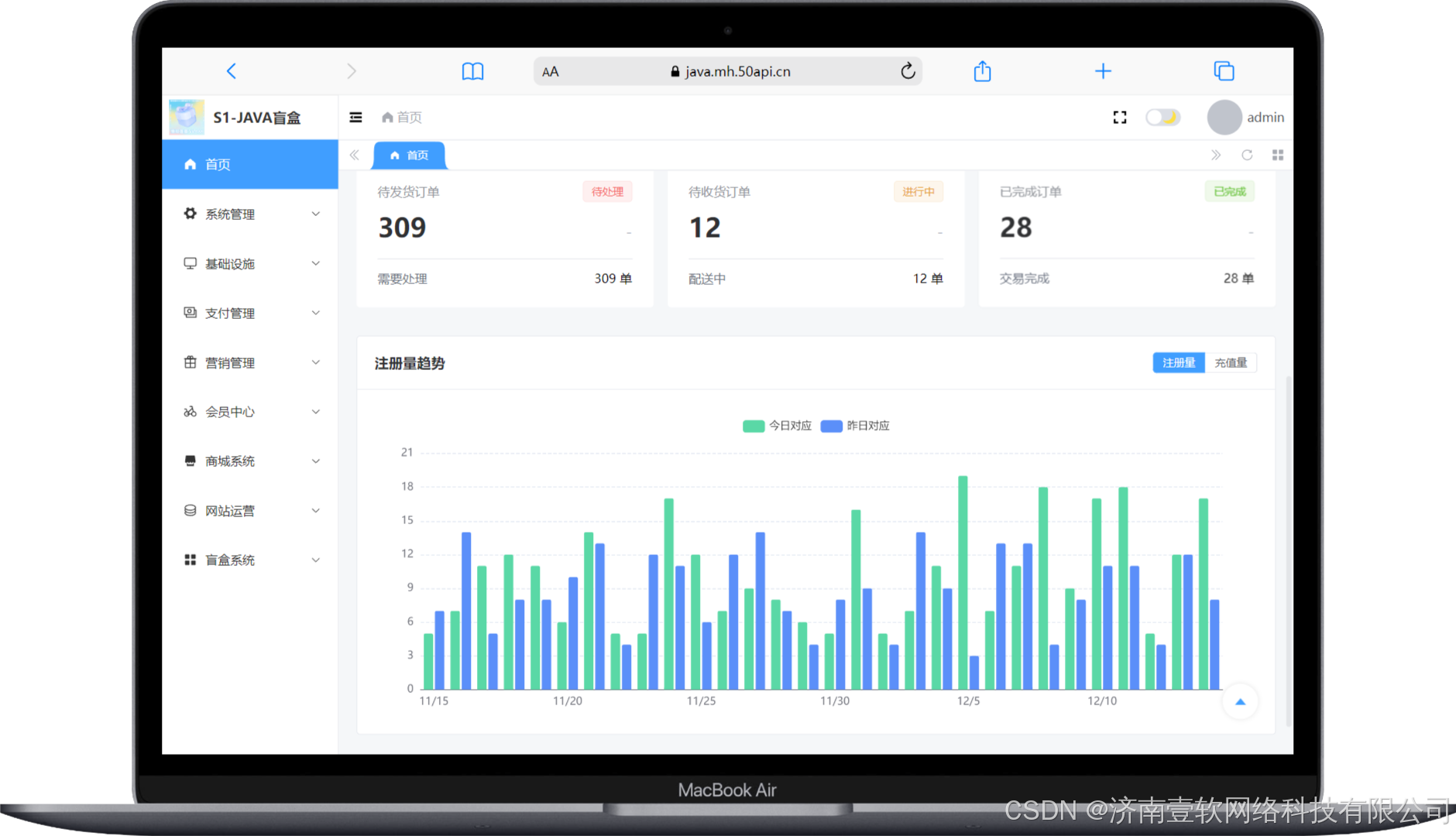Click the 商城系统 shop icon
The width and height of the screenshot is (1456, 836).
(190, 461)
